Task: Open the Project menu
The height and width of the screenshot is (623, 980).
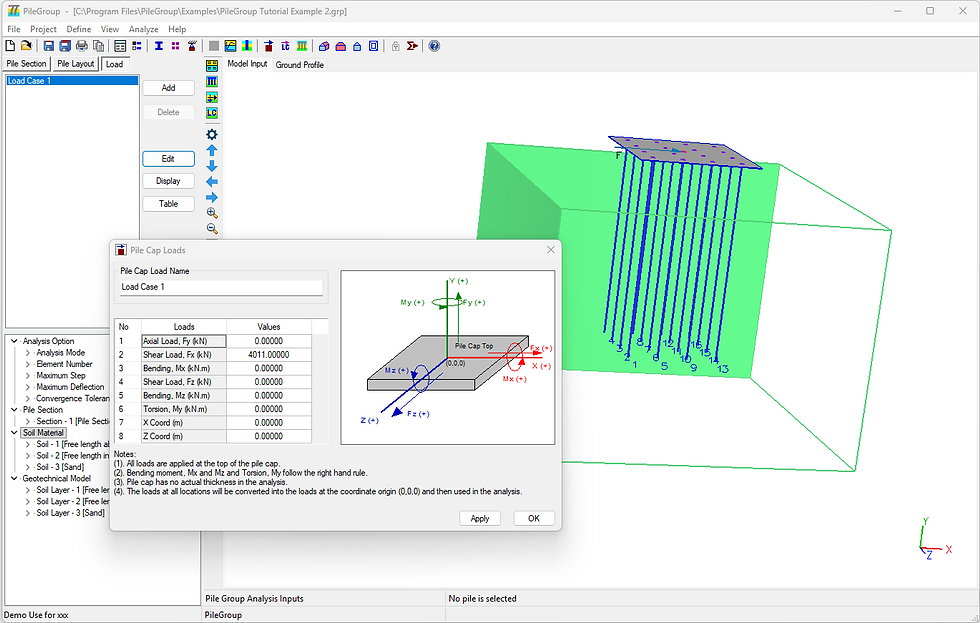Action: 43,29
